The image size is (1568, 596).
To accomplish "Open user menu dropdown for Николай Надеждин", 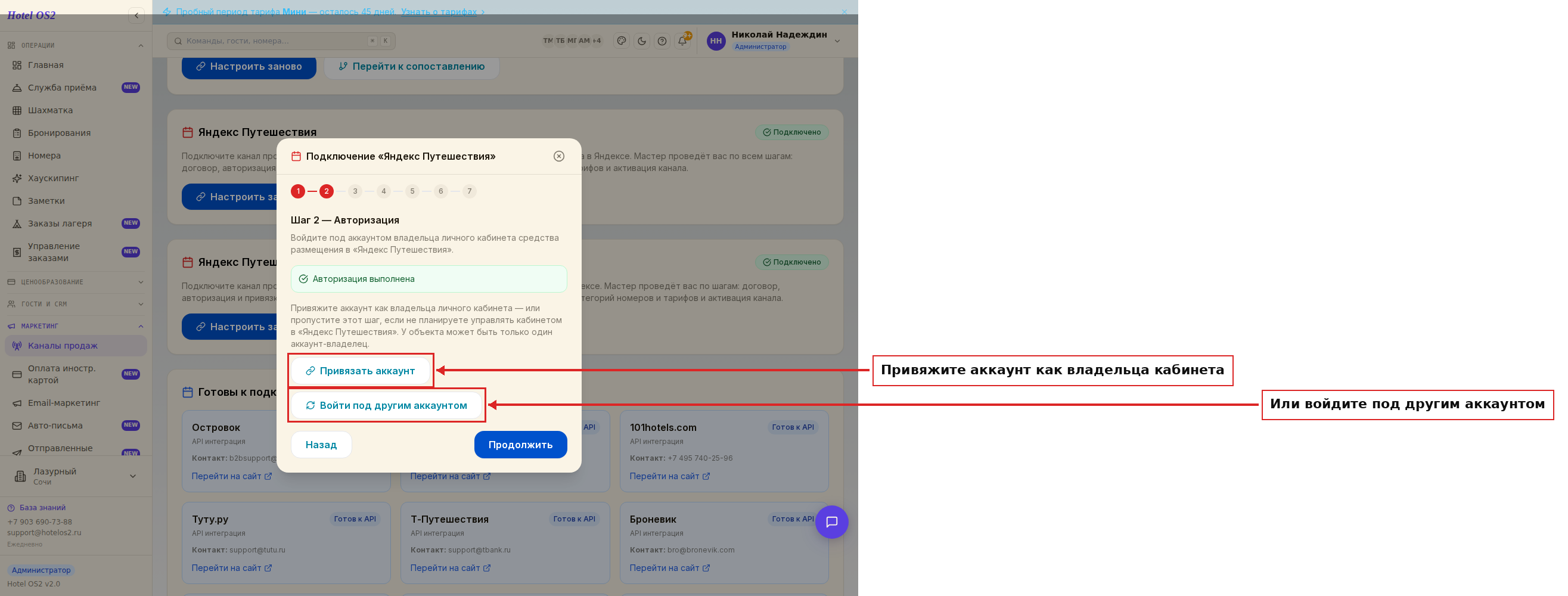I will pyautogui.click(x=837, y=41).
